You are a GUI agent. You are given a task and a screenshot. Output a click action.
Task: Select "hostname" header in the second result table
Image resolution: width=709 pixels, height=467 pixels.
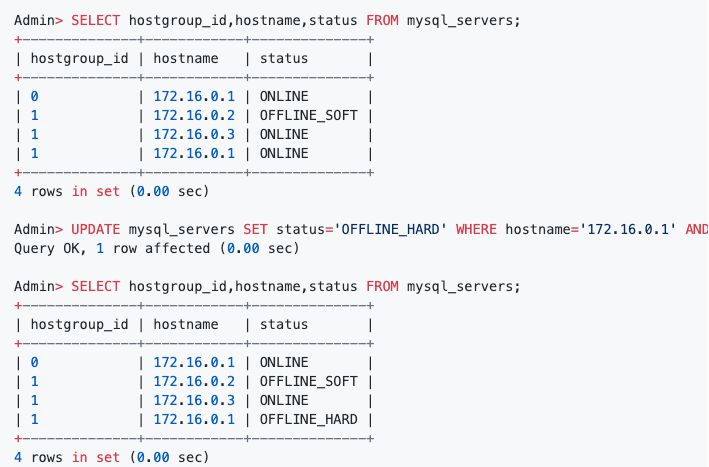[186, 324]
